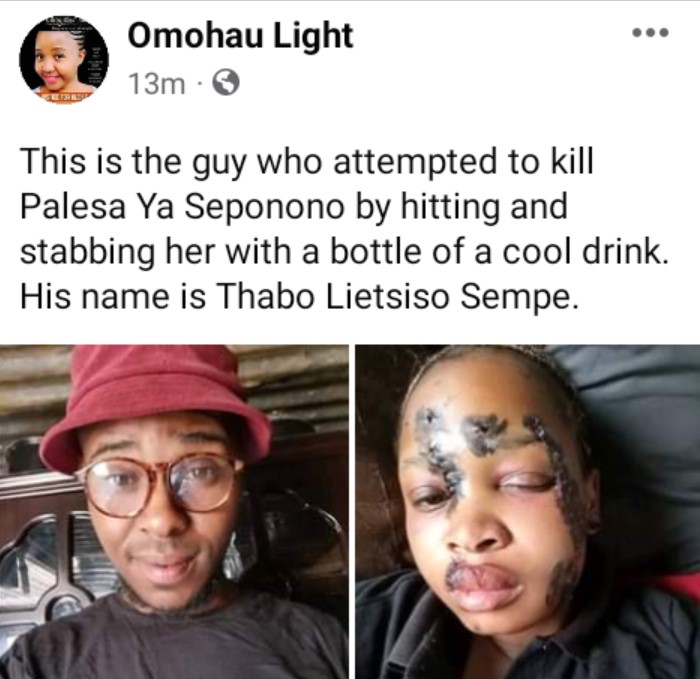Open the photo of person lying on pillow
Viewport: 700px width, 679px height.
pyautogui.click(x=528, y=512)
